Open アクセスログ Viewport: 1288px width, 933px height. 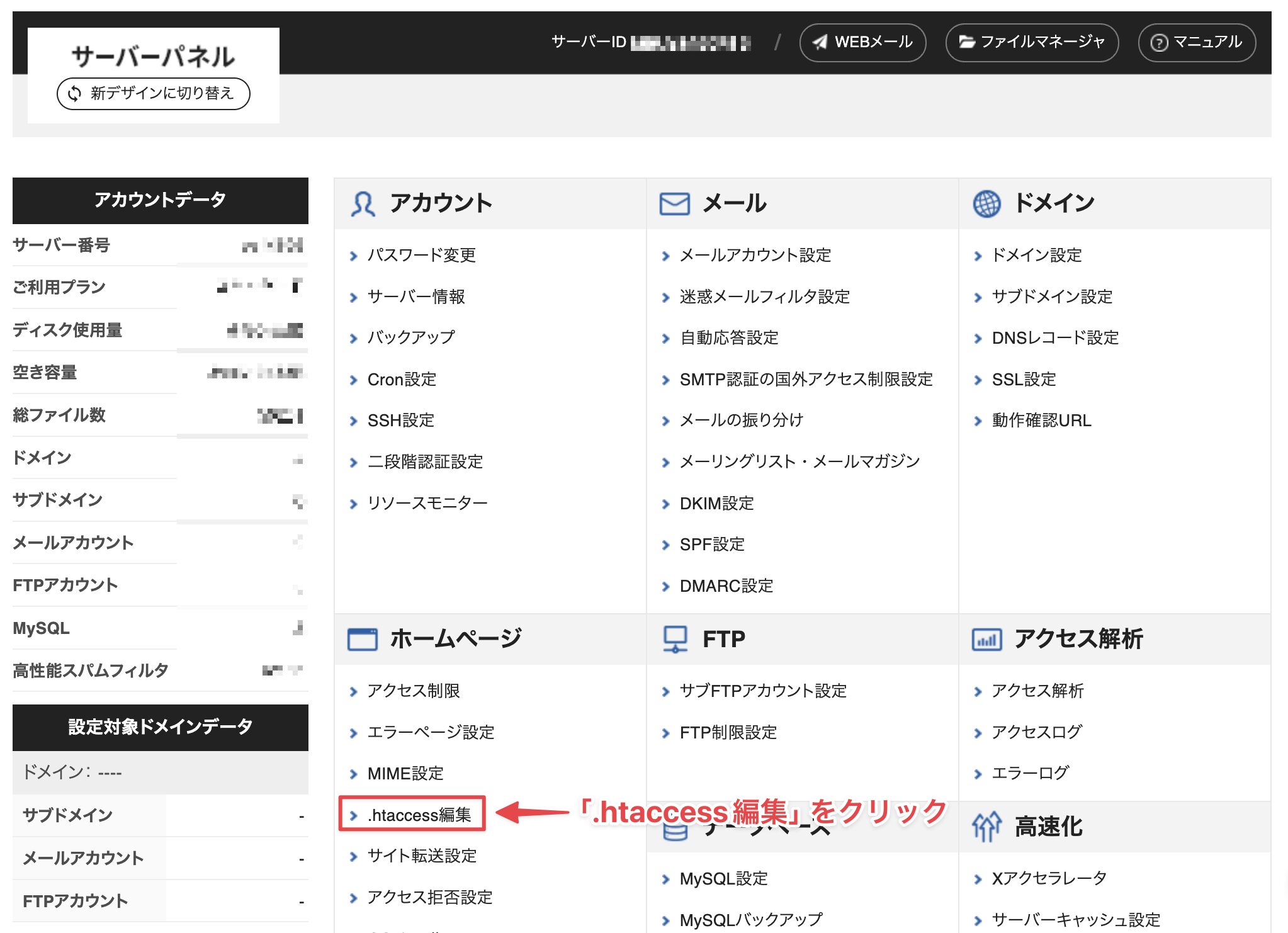click(x=1037, y=732)
